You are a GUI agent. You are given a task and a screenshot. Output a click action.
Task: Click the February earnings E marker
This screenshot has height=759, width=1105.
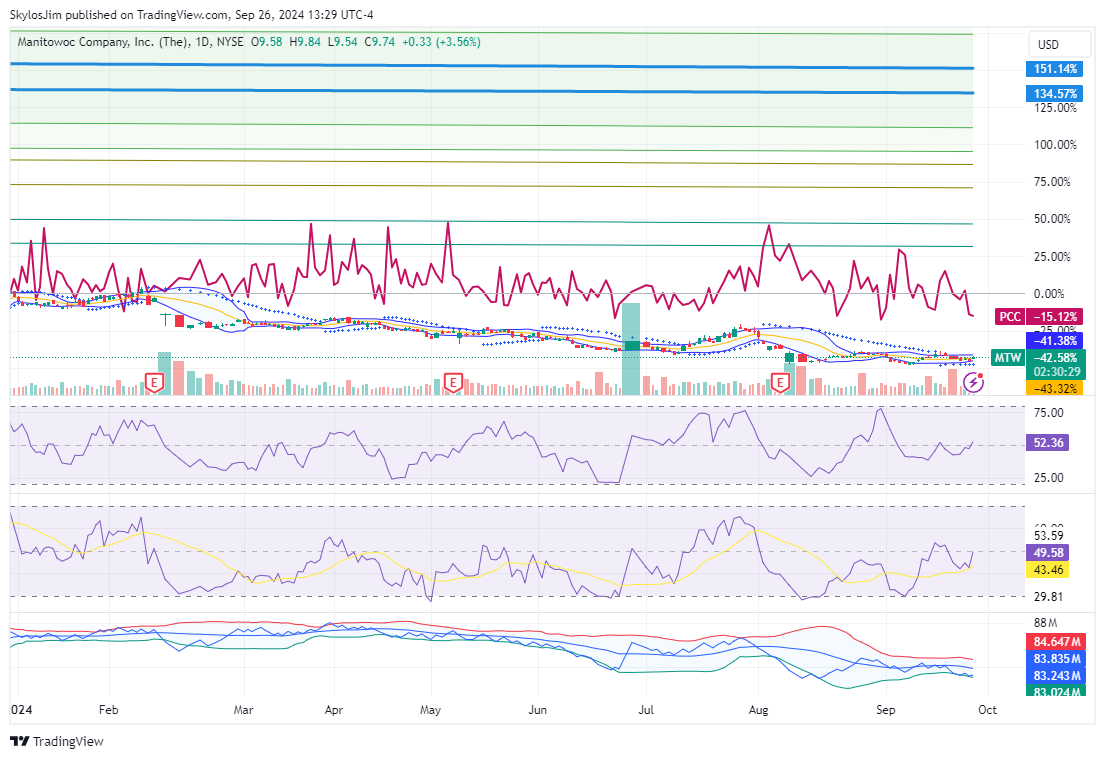click(x=154, y=382)
